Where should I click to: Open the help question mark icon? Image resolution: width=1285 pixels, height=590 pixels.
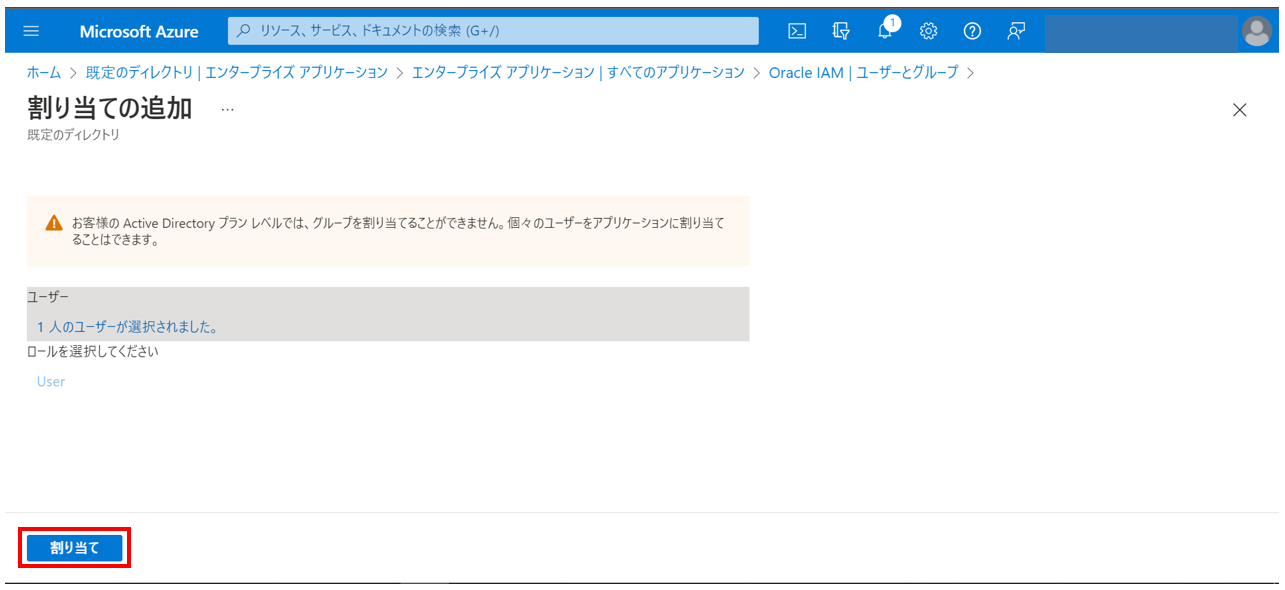[972, 31]
